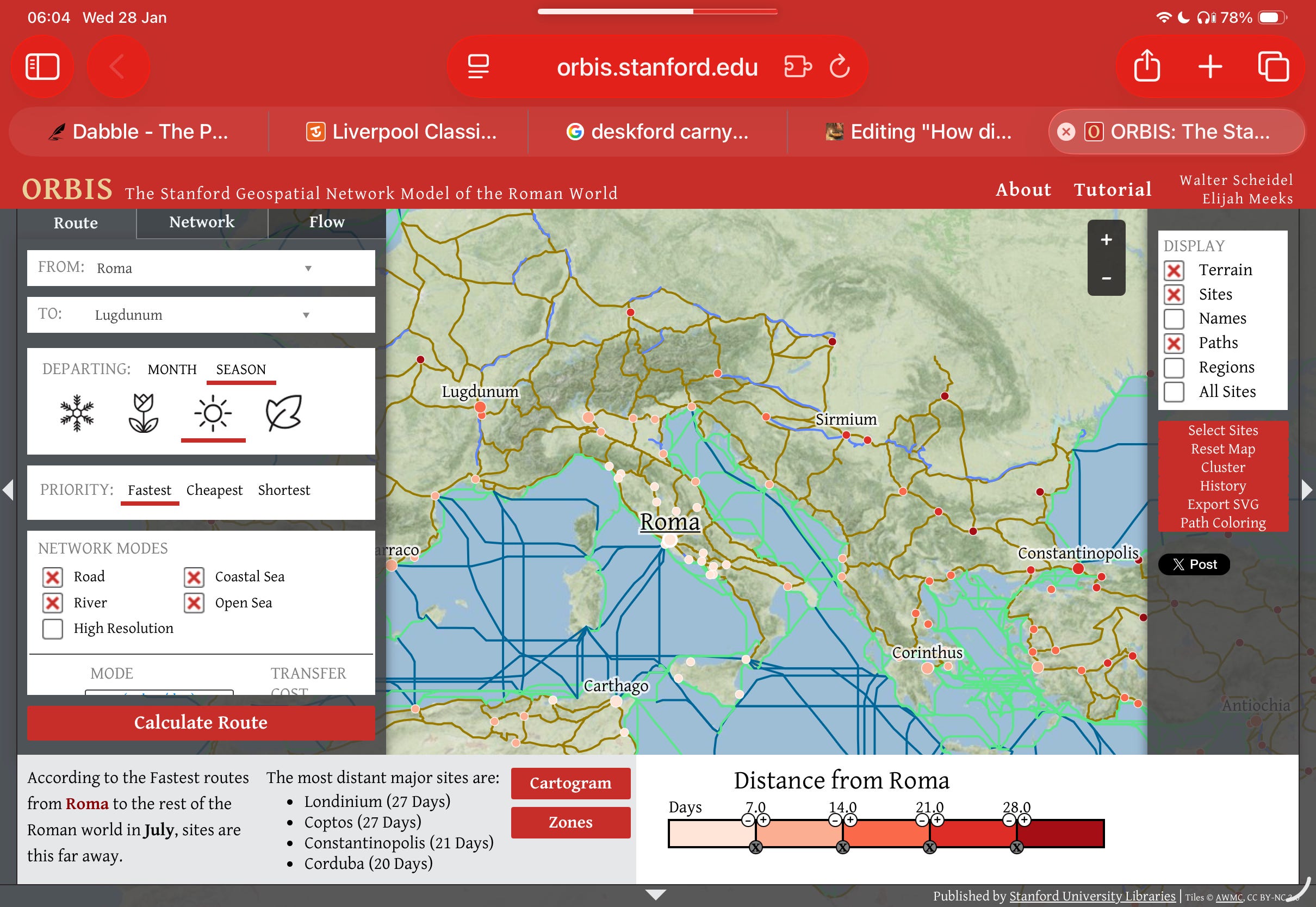Increase the 14.0 days threshold
1316x907 pixels.
[x=850, y=820]
